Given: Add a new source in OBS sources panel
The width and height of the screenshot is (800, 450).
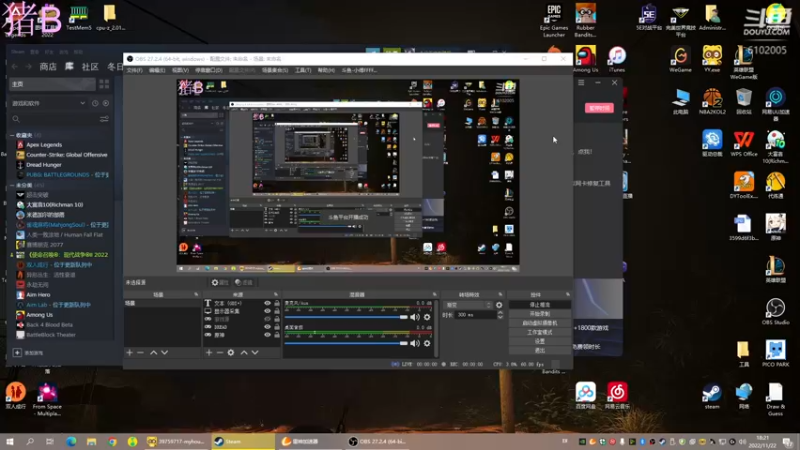Looking at the screenshot, I should point(209,353).
